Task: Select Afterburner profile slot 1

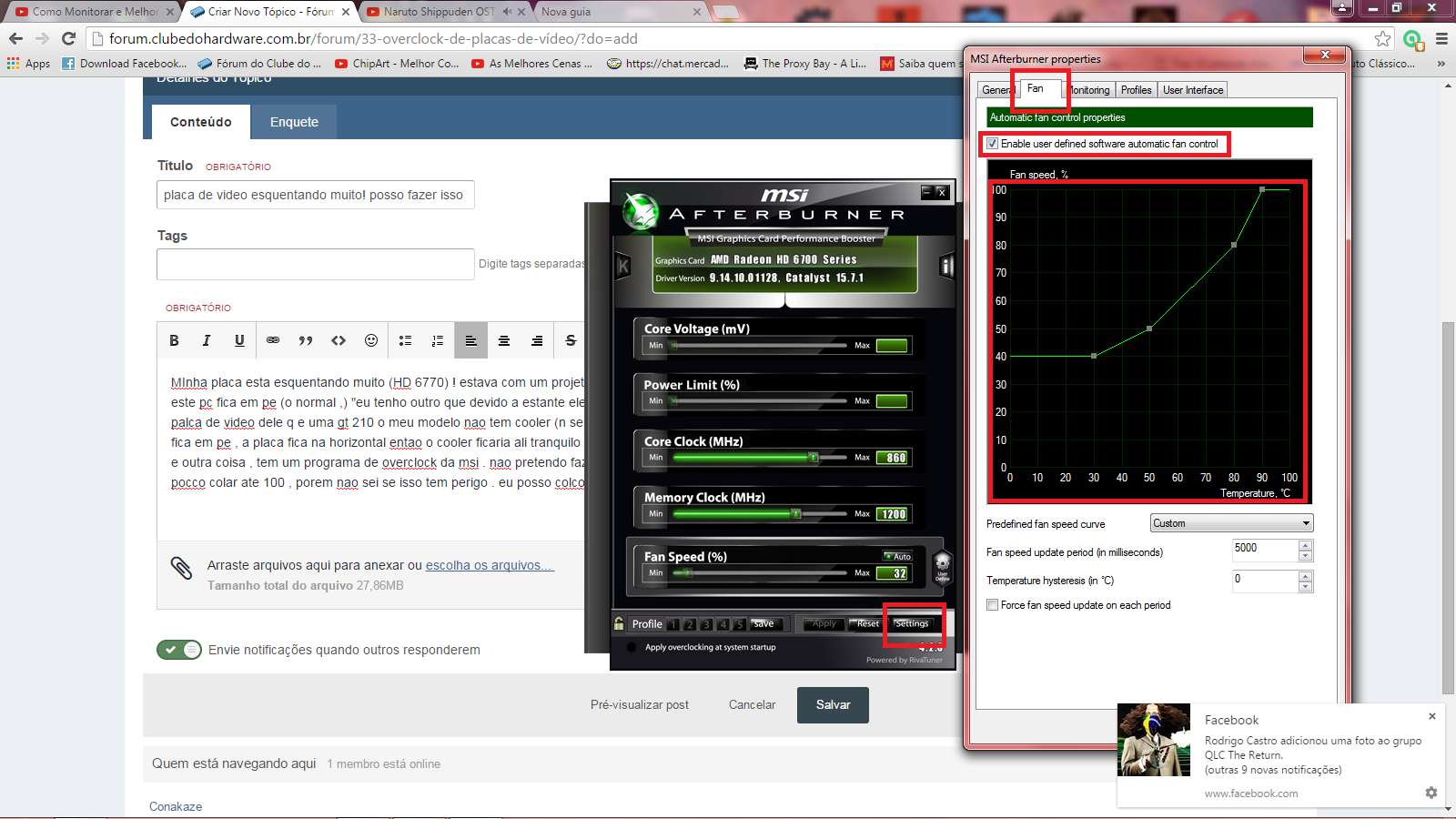Action: pyautogui.click(x=673, y=624)
